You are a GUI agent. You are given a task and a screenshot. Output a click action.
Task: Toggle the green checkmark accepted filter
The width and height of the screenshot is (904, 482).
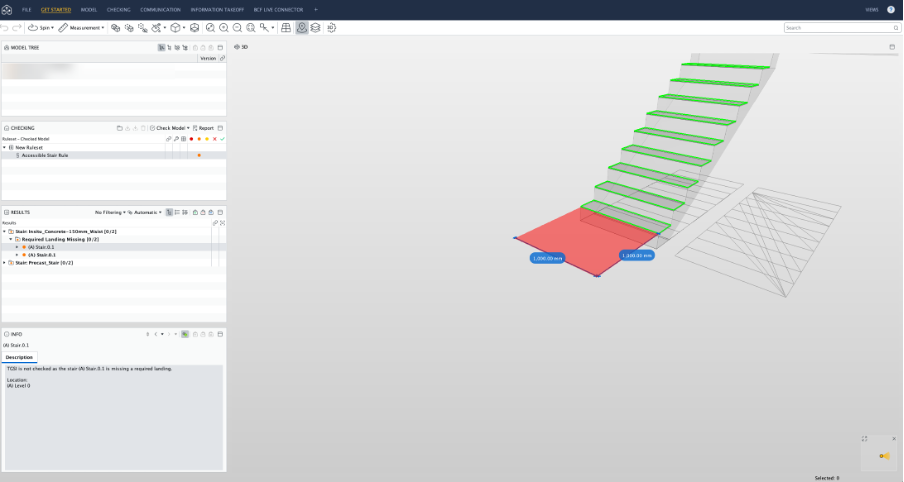pos(222,139)
